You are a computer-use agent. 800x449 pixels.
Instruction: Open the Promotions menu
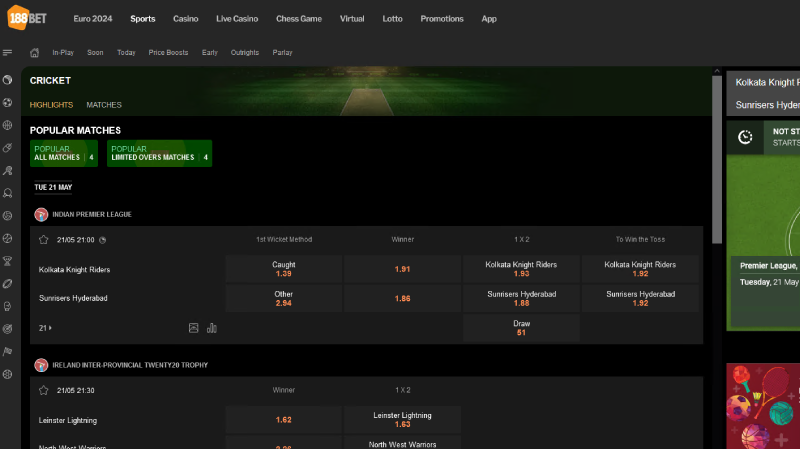(442, 19)
